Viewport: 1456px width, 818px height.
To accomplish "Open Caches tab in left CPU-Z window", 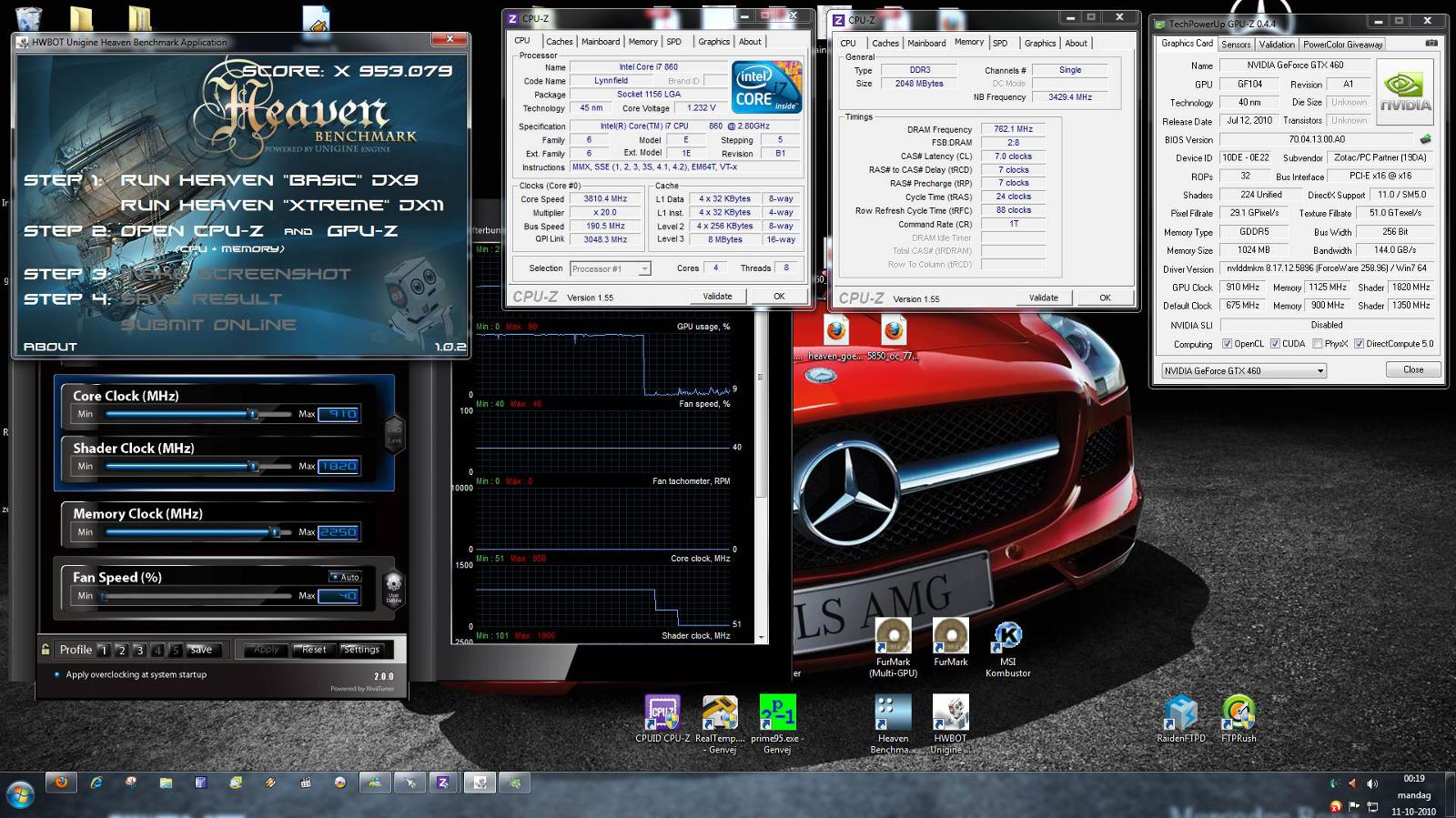I will point(559,42).
